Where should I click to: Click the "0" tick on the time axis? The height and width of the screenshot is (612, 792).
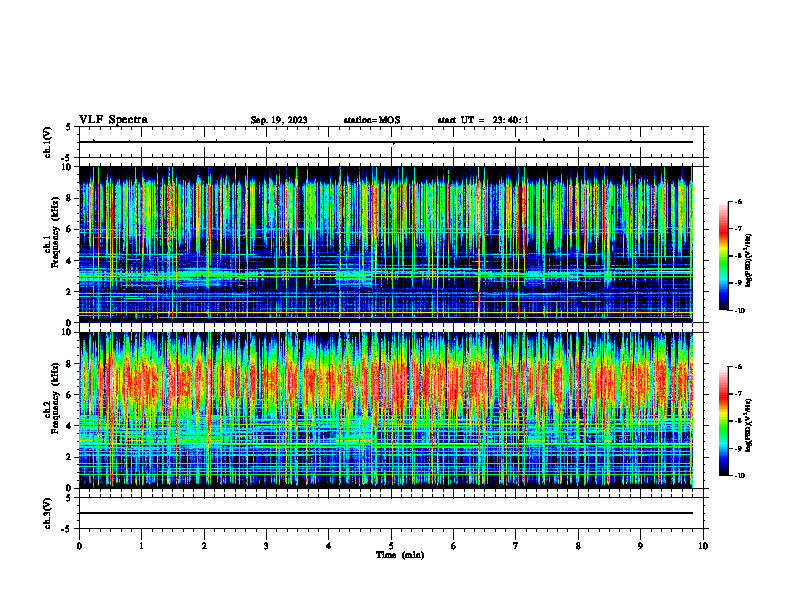point(79,546)
